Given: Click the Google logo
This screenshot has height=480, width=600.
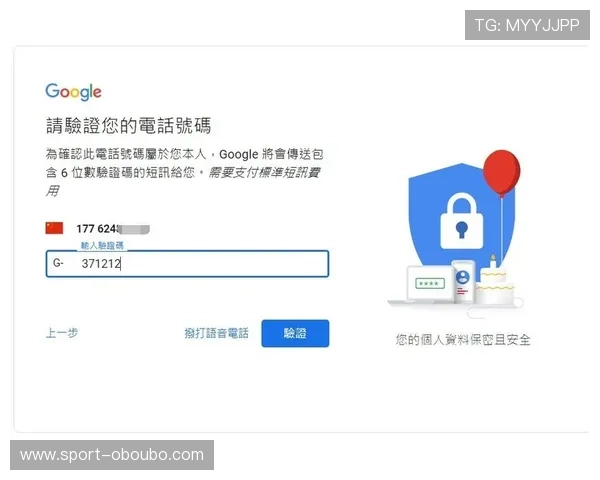Looking at the screenshot, I should pyautogui.click(x=73, y=92).
